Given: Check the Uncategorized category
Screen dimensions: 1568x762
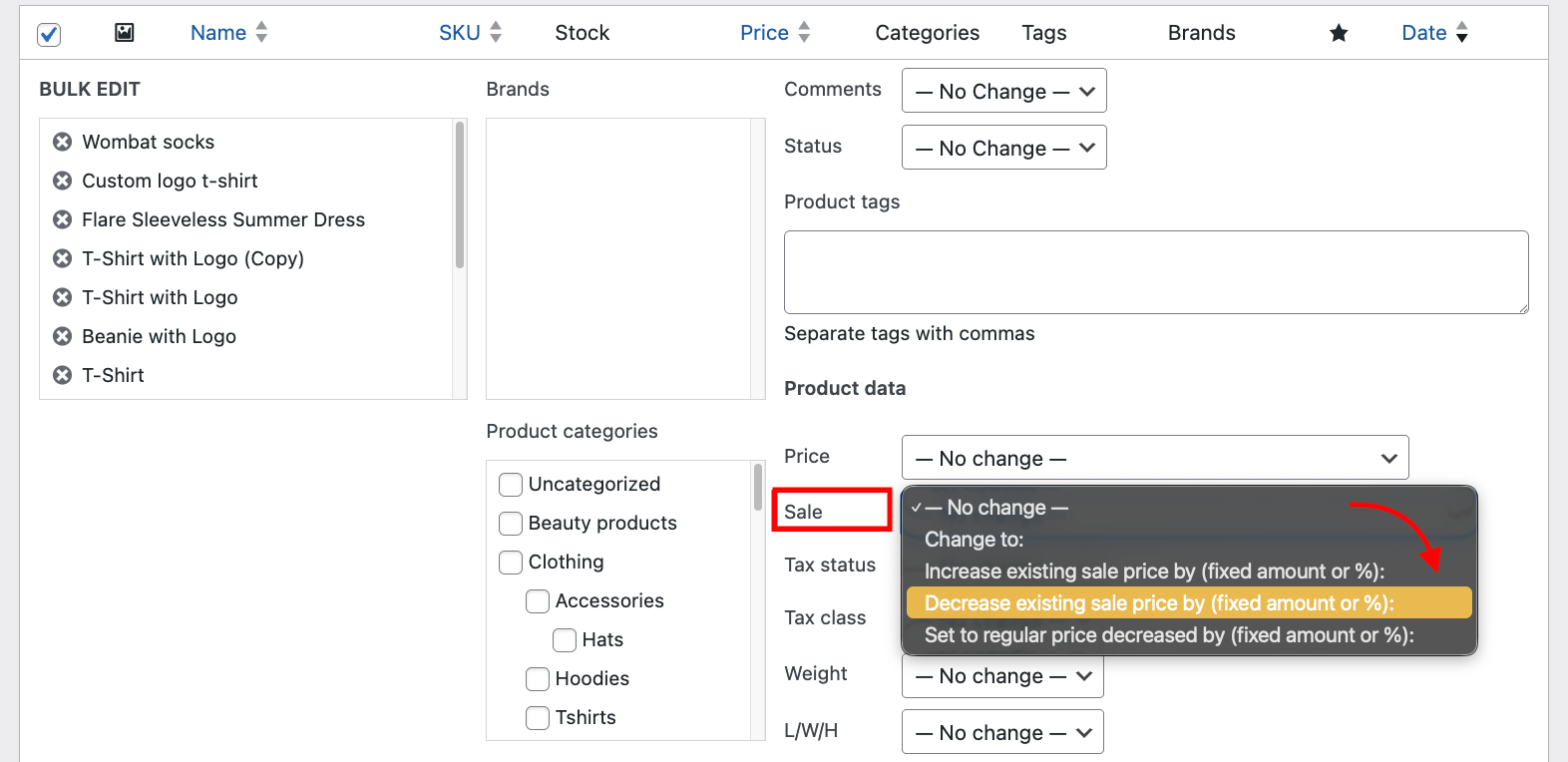Looking at the screenshot, I should coord(511,485).
